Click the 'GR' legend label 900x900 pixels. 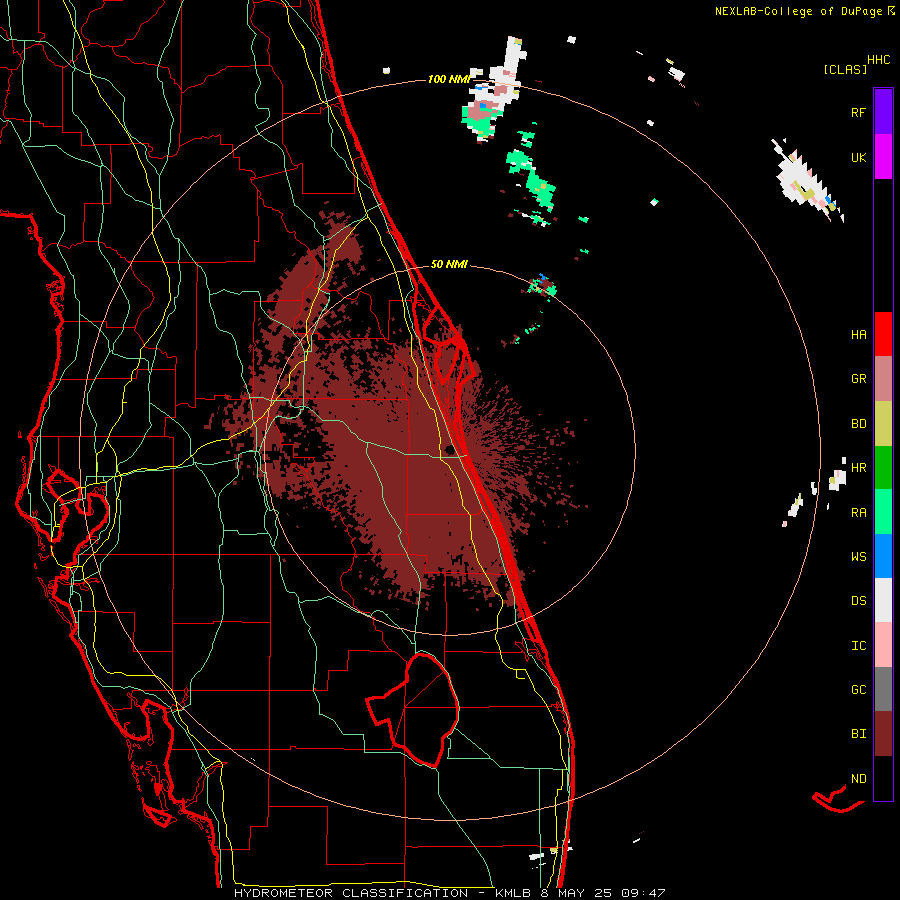coord(858,379)
